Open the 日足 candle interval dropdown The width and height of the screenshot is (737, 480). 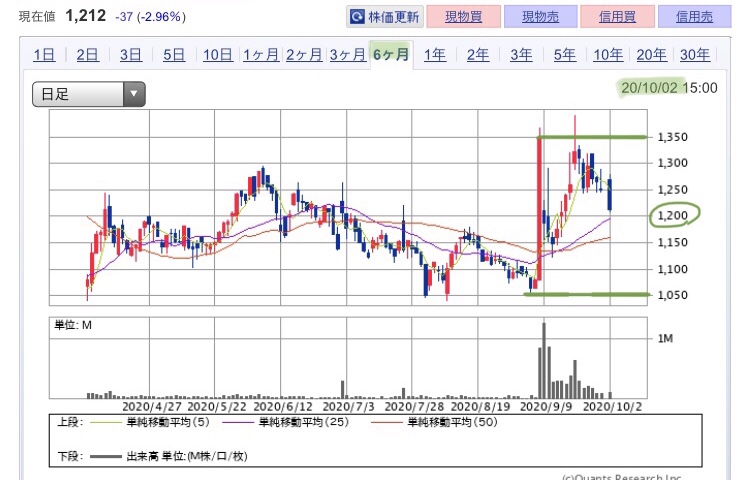(x=89, y=94)
